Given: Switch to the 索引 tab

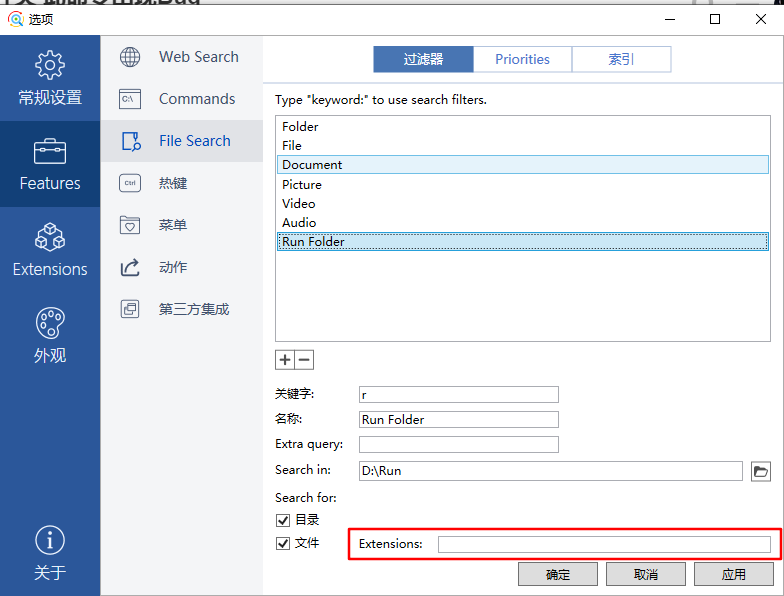Looking at the screenshot, I should click(621, 59).
